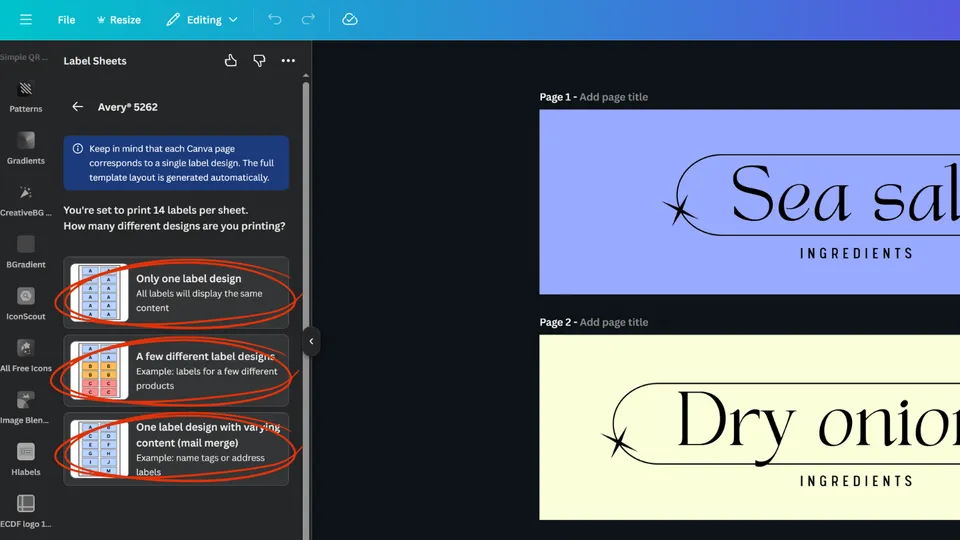960x540 pixels.
Task: Select star decoration on Page 1
Action: click(x=680, y=210)
